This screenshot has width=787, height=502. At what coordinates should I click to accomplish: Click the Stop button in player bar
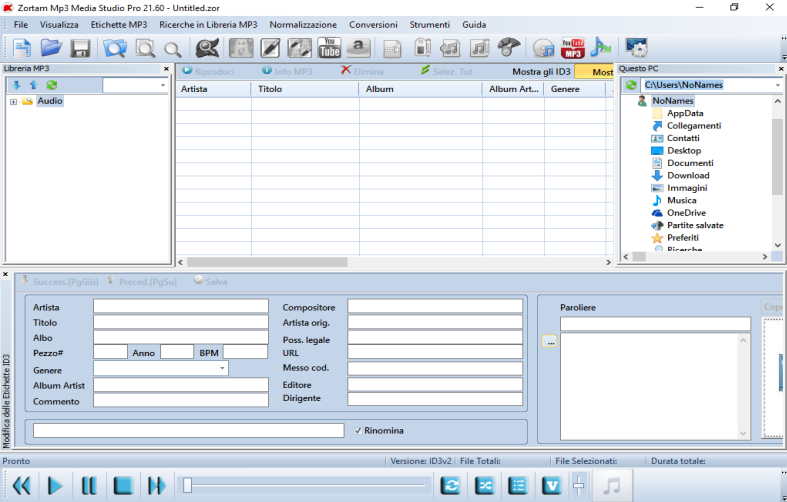[x=123, y=485]
